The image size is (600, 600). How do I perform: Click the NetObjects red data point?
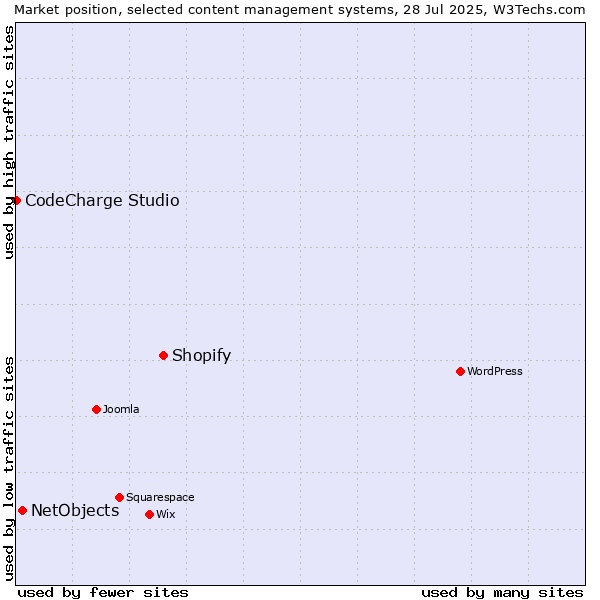pyautogui.click(x=23, y=510)
